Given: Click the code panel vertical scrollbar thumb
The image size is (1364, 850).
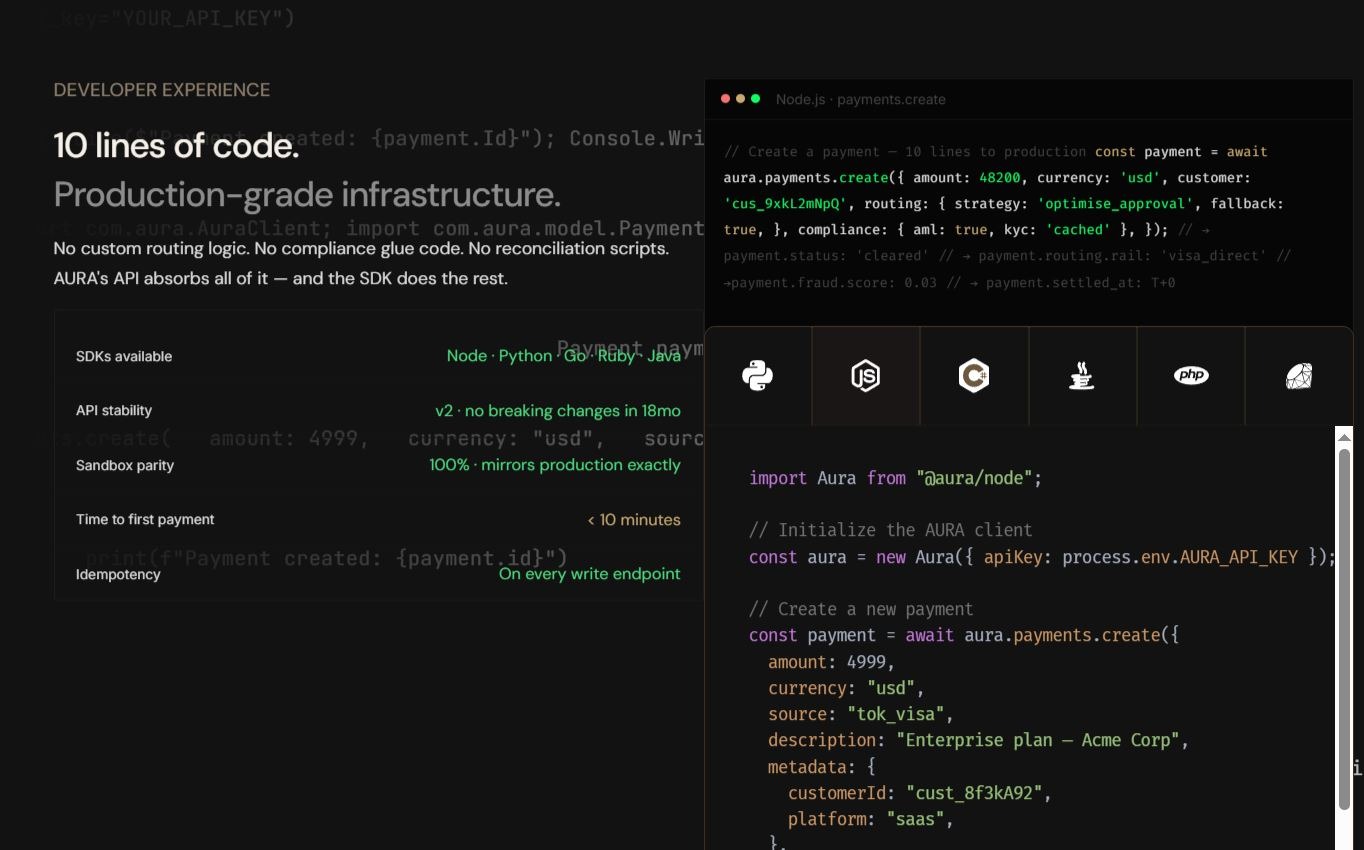Looking at the screenshot, I should (x=1344, y=629).
